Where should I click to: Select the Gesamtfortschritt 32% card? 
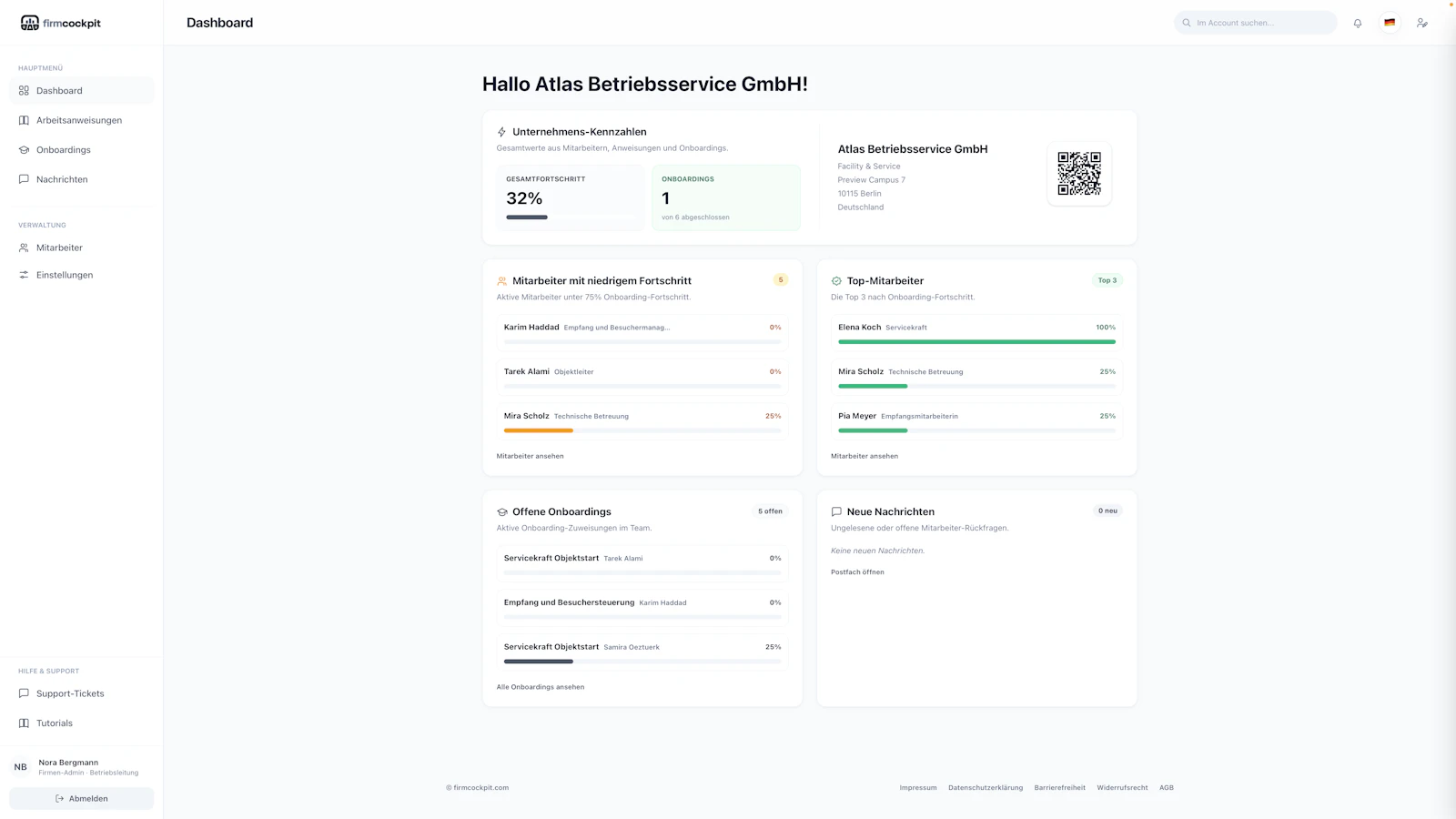[x=571, y=197]
